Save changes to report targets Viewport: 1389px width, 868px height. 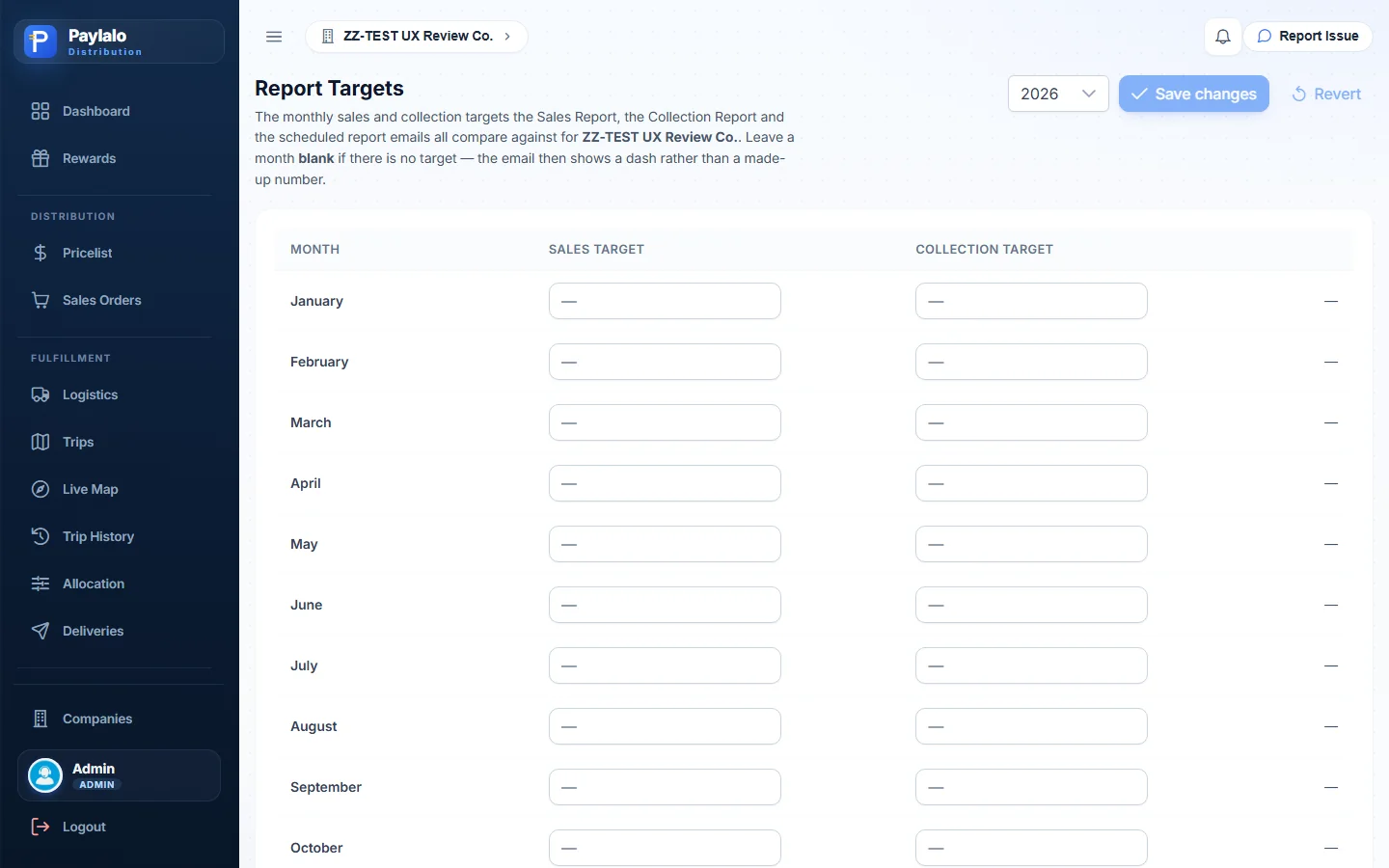point(1194,94)
